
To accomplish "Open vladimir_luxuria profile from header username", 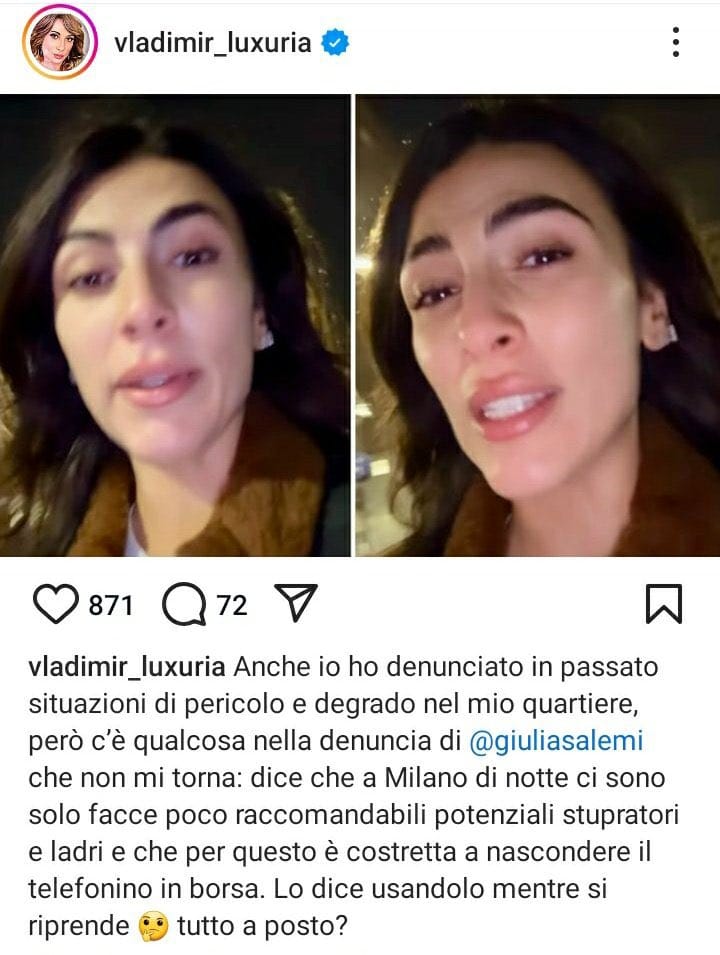I will (x=213, y=43).
